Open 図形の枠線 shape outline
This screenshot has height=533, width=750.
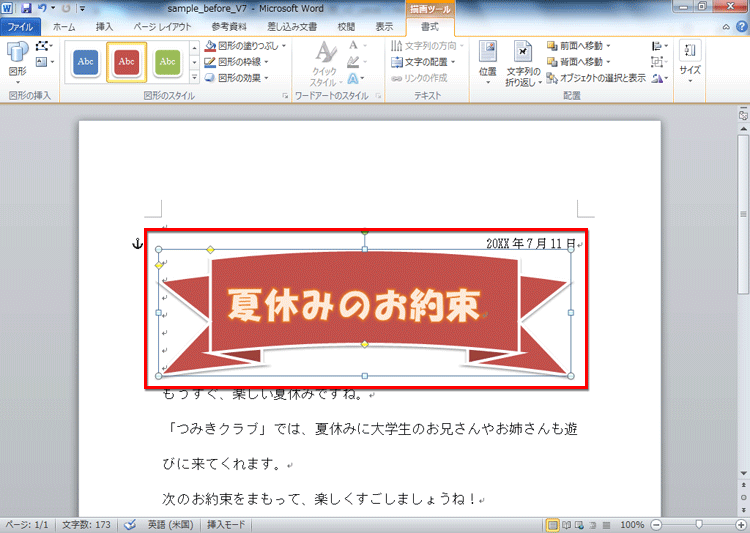236,62
